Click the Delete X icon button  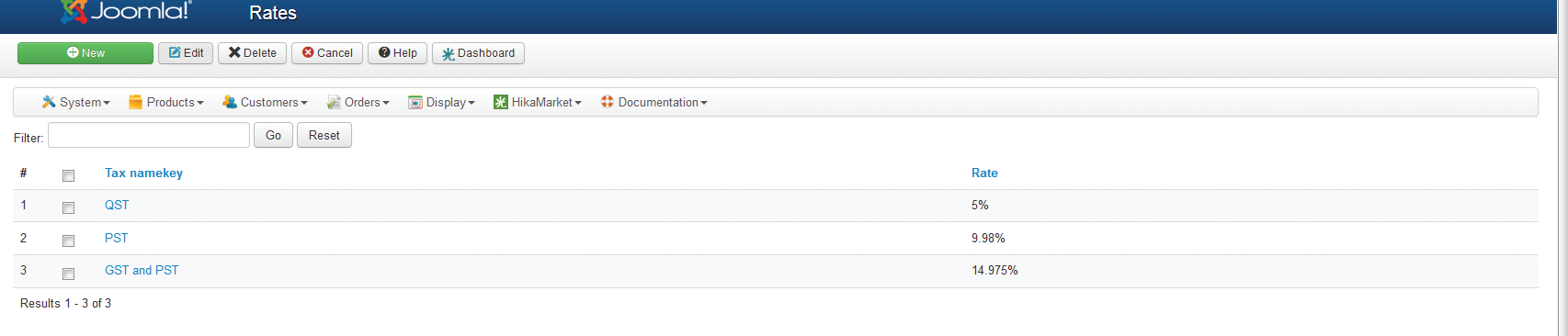pyautogui.click(x=253, y=53)
